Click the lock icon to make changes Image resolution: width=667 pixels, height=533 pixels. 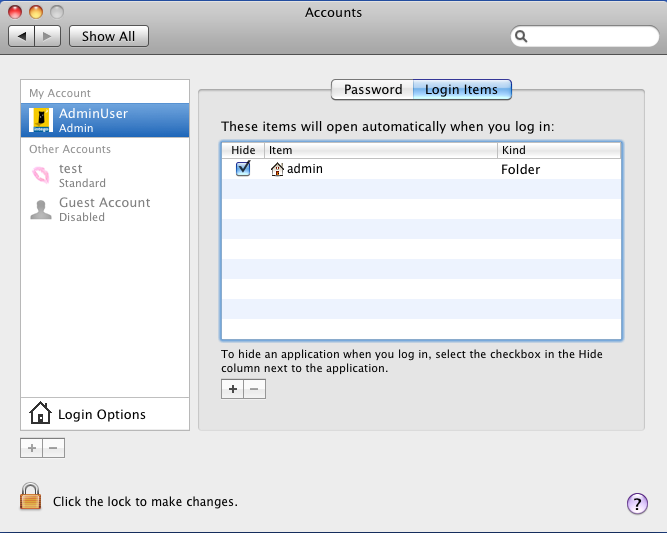click(32, 498)
